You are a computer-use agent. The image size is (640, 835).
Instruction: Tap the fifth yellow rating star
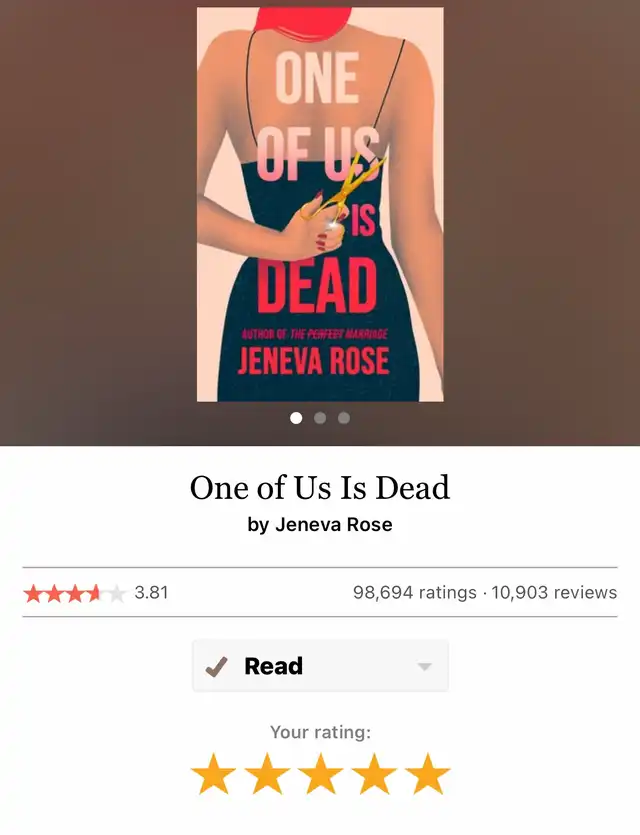(428, 773)
